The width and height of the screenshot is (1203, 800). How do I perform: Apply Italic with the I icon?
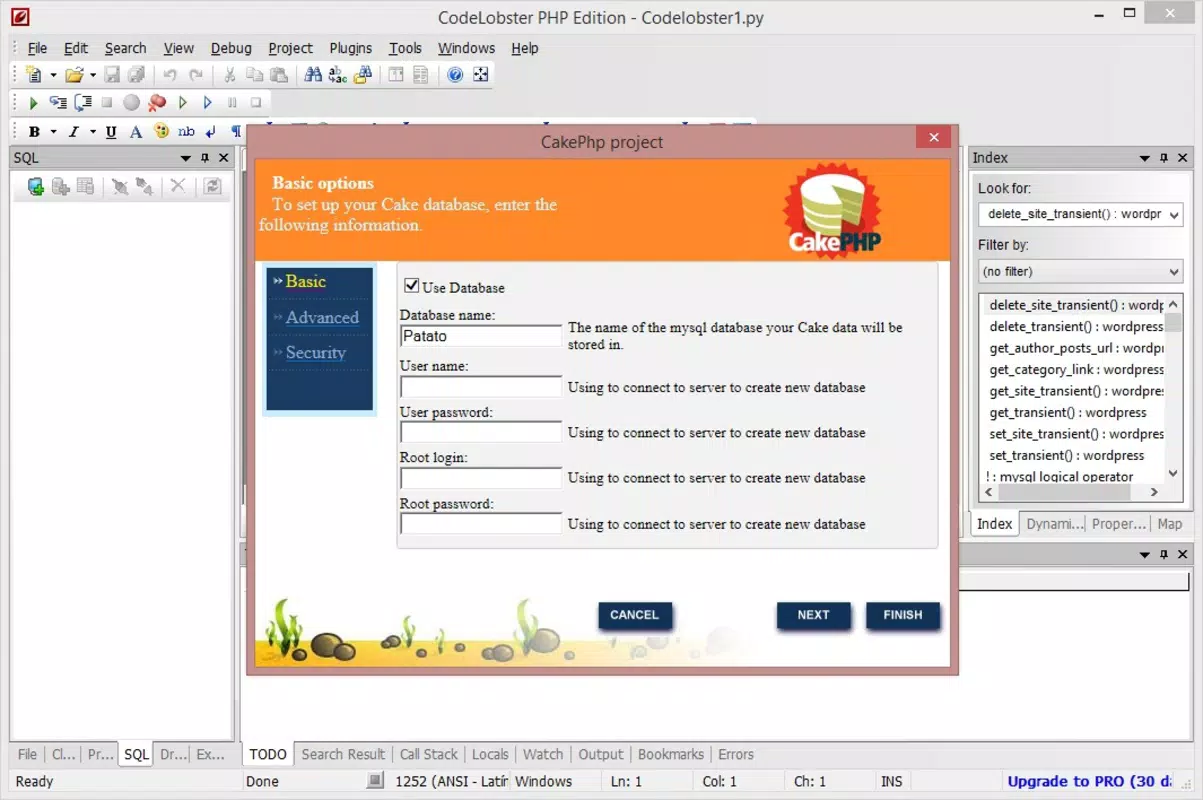[73, 131]
